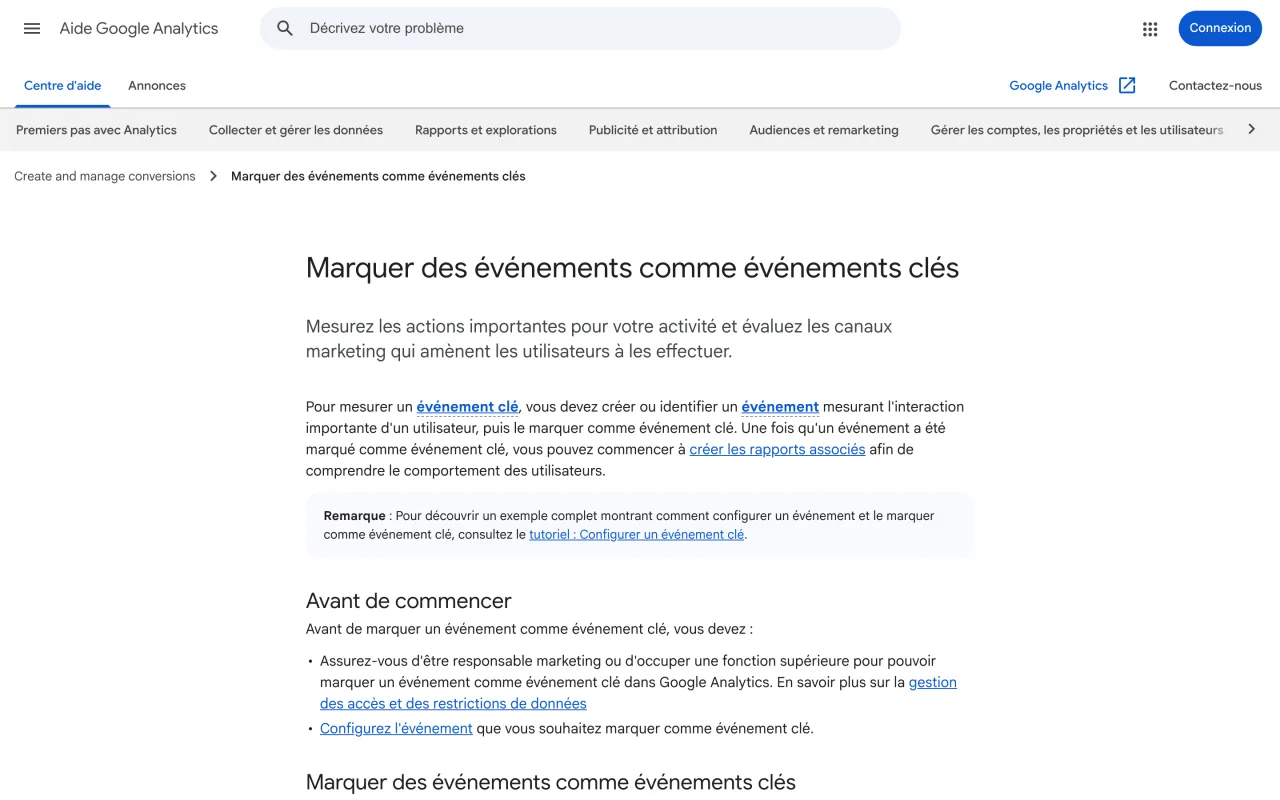Click the 'Configurez l'événement' link

(x=396, y=729)
